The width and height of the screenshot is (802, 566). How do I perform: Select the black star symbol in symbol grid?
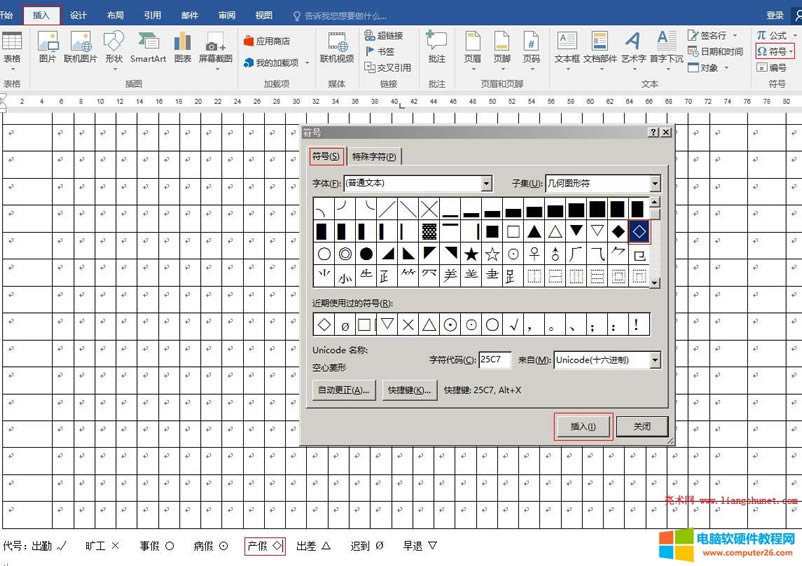coord(471,254)
